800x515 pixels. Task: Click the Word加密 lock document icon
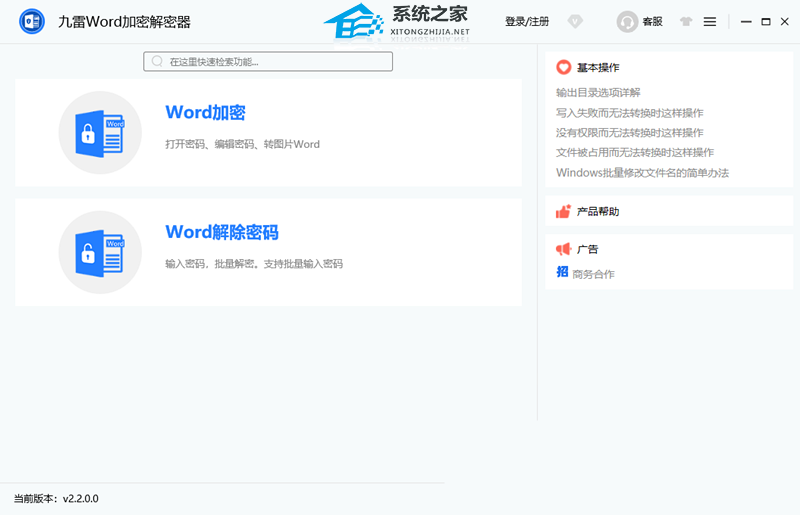pos(100,133)
